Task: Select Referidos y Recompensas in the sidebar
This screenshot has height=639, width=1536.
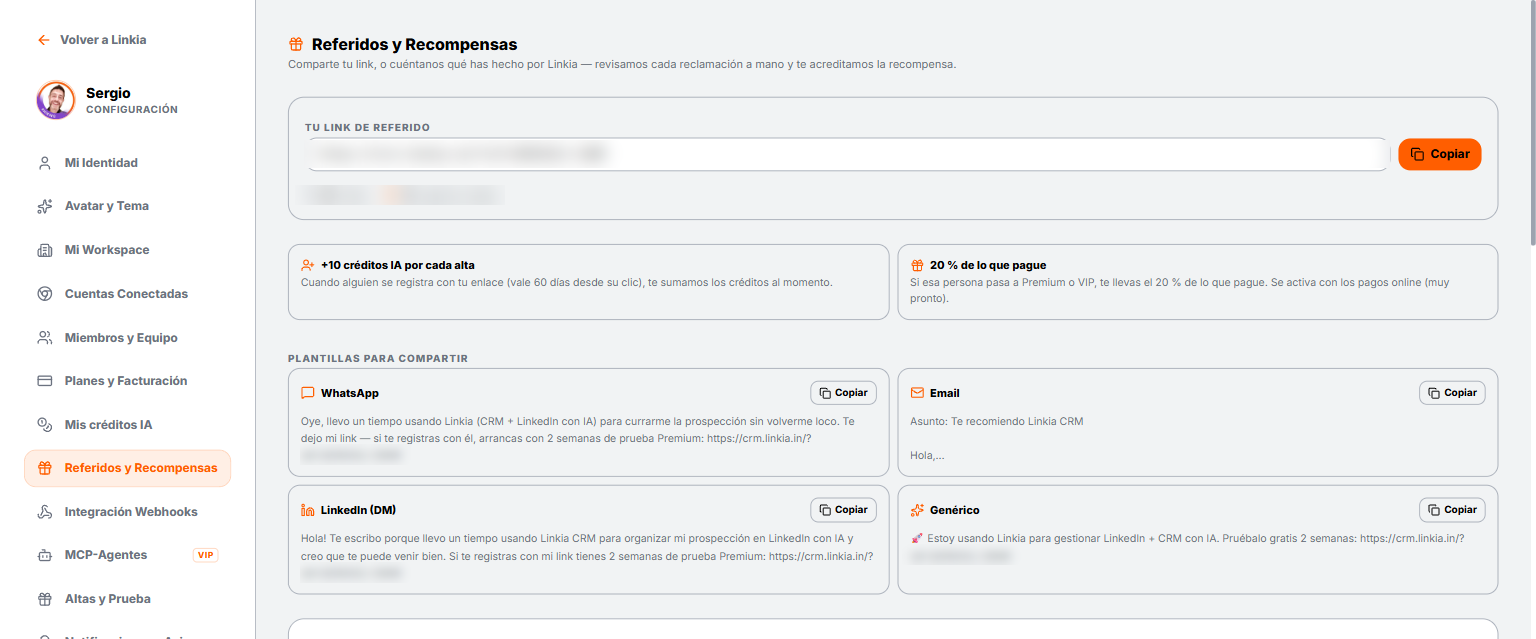Action: pos(128,468)
